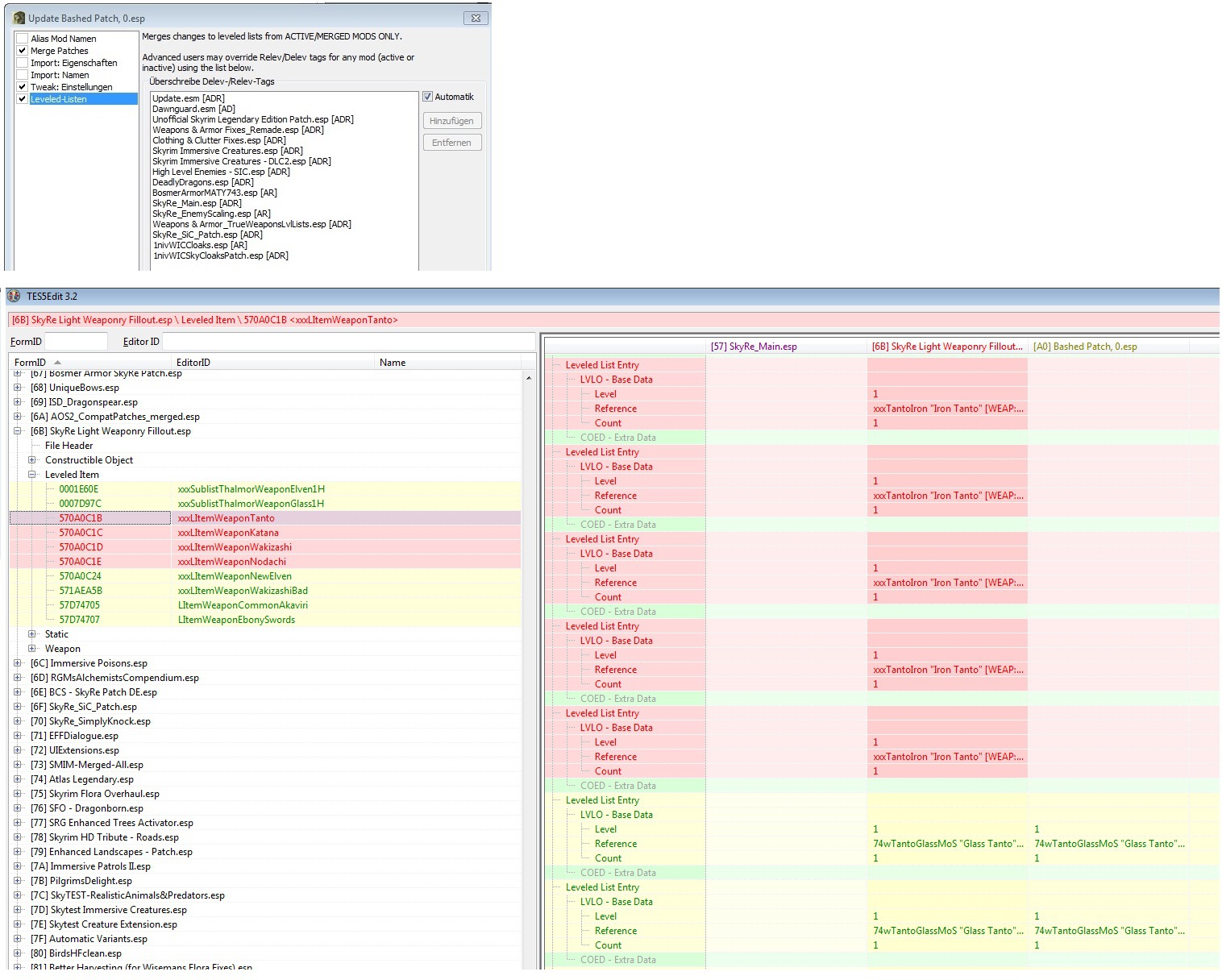
Task: Click the [6B] SkyRe Light Weaponry Fillout column header
Action: pyautogui.click(x=948, y=347)
